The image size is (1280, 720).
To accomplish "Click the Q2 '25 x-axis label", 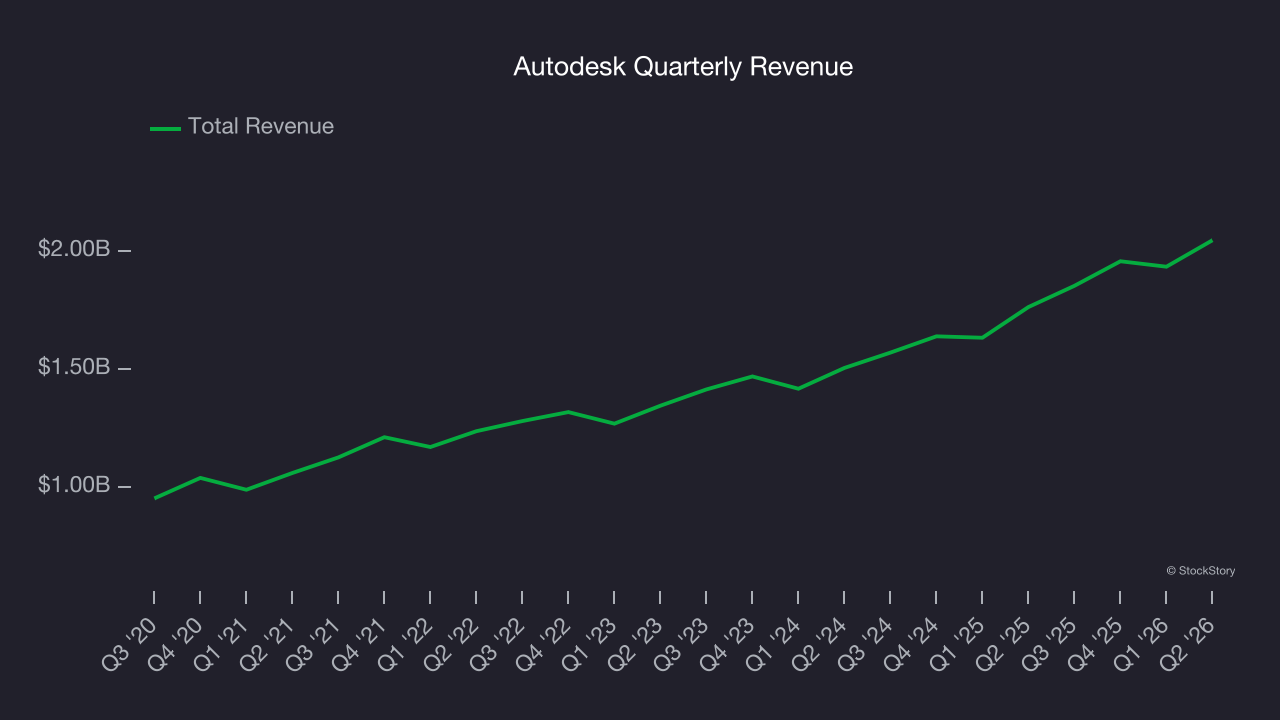I will tap(1005, 643).
